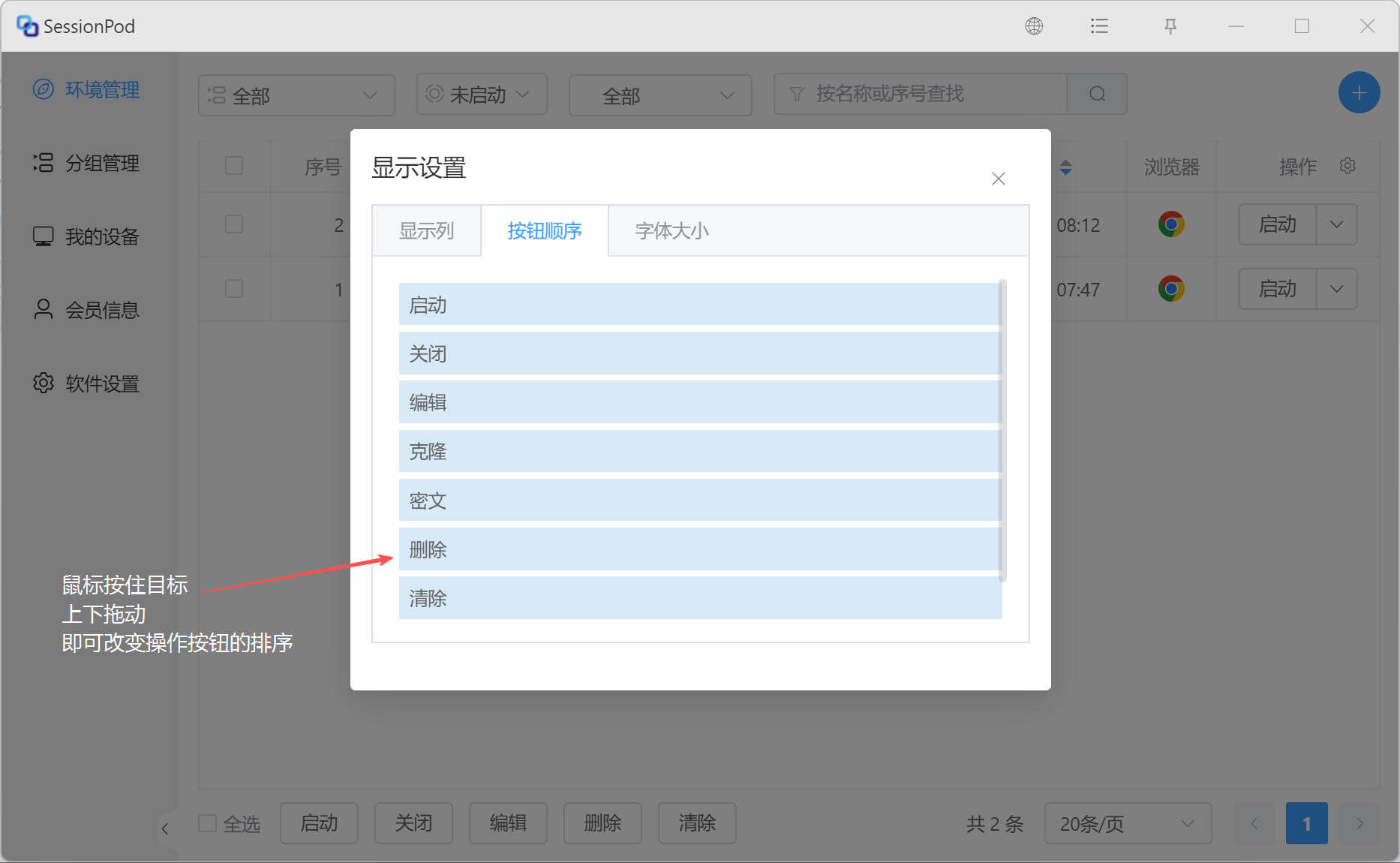This screenshot has height=863, width=1400.
Task: Select the 密文 item in order list
Action: point(700,501)
